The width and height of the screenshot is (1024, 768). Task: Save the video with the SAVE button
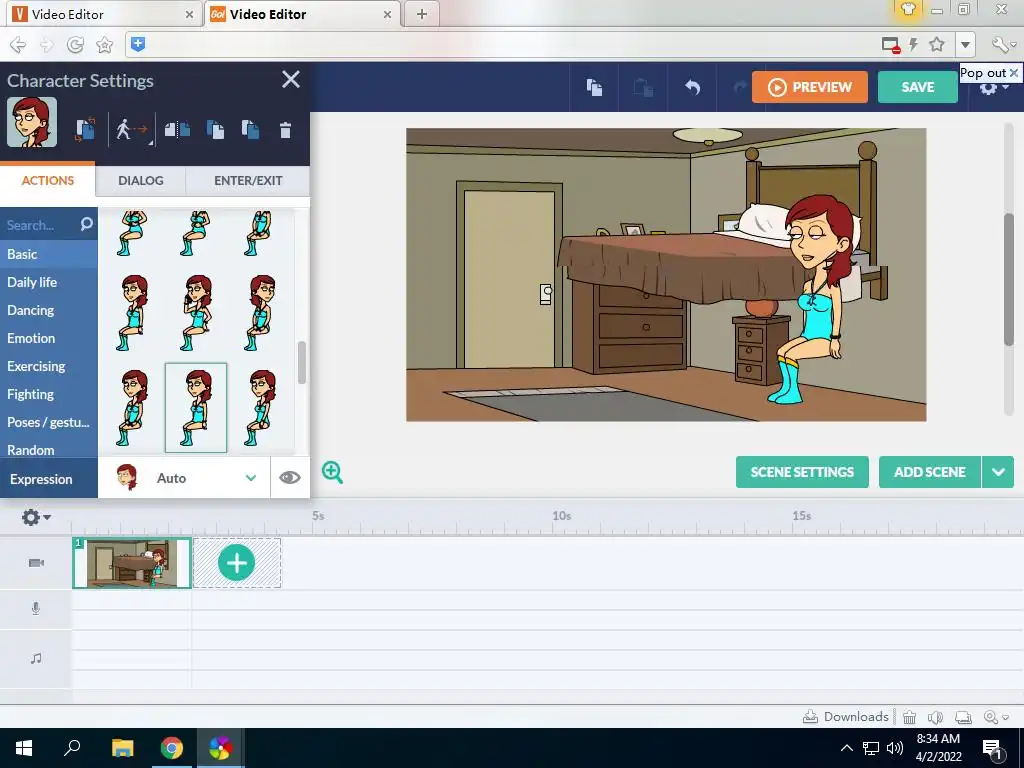(918, 87)
